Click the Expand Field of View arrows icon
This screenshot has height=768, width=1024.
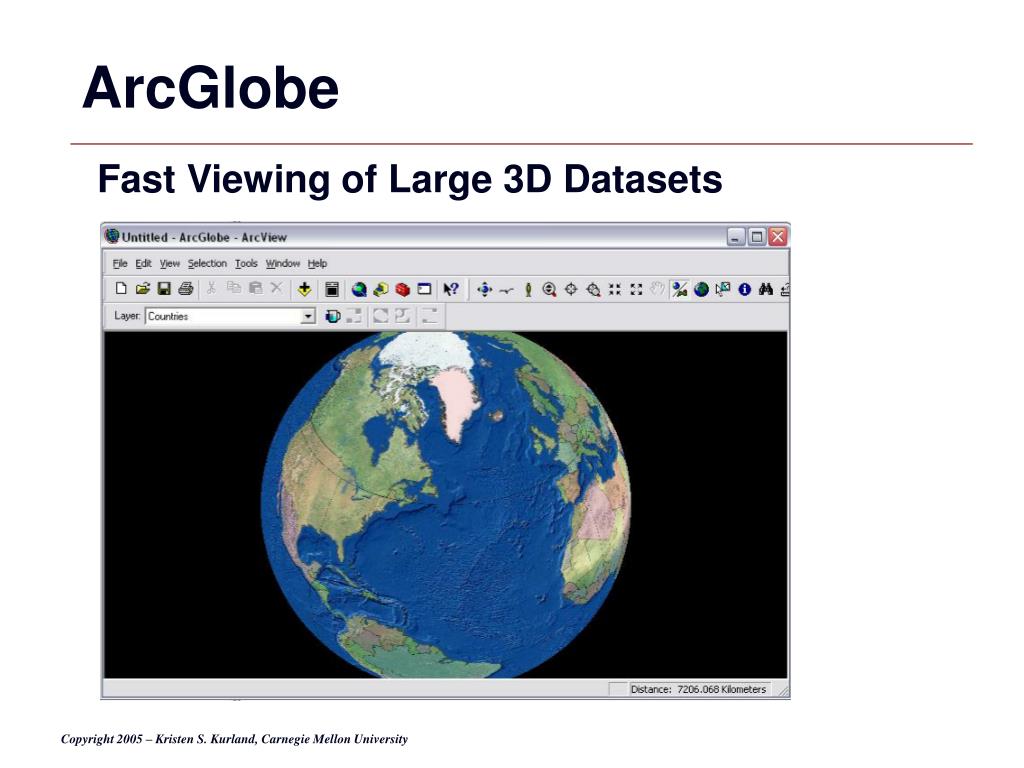(637, 289)
